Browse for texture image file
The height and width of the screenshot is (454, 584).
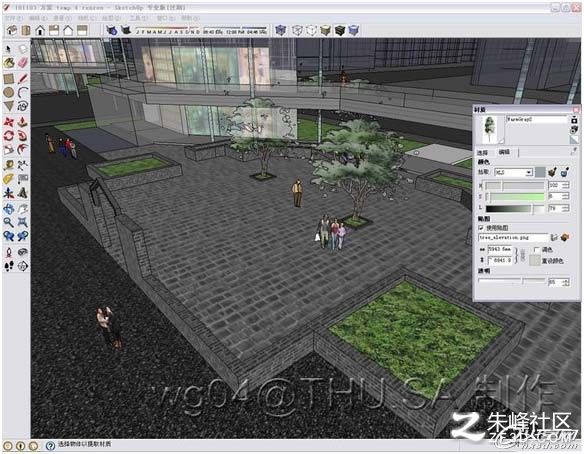[554, 237]
